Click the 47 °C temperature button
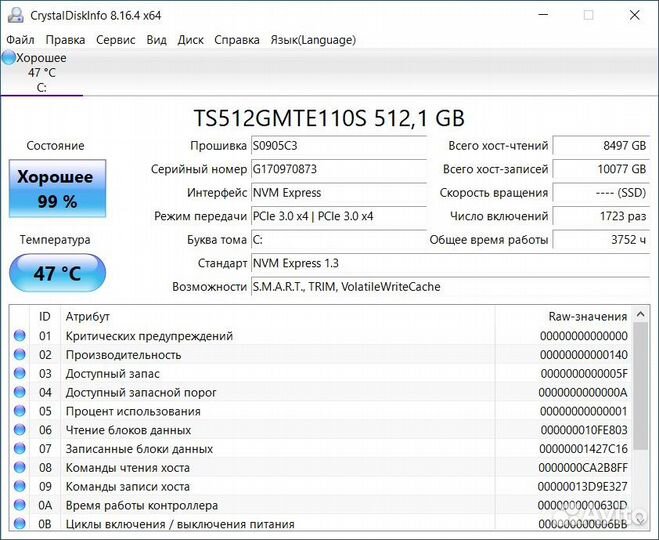 pyautogui.click(x=57, y=273)
